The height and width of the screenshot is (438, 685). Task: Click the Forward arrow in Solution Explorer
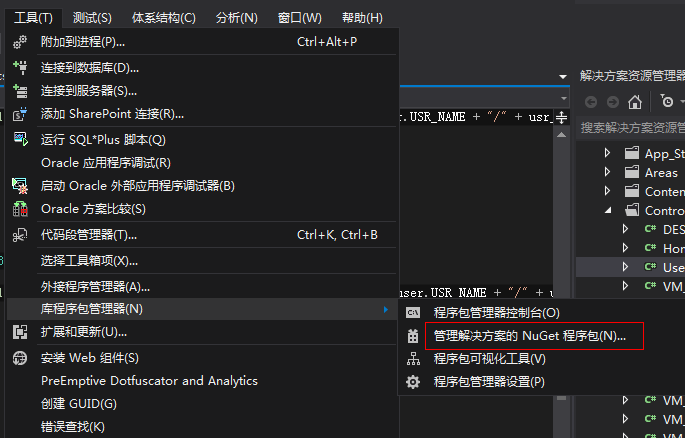point(612,102)
